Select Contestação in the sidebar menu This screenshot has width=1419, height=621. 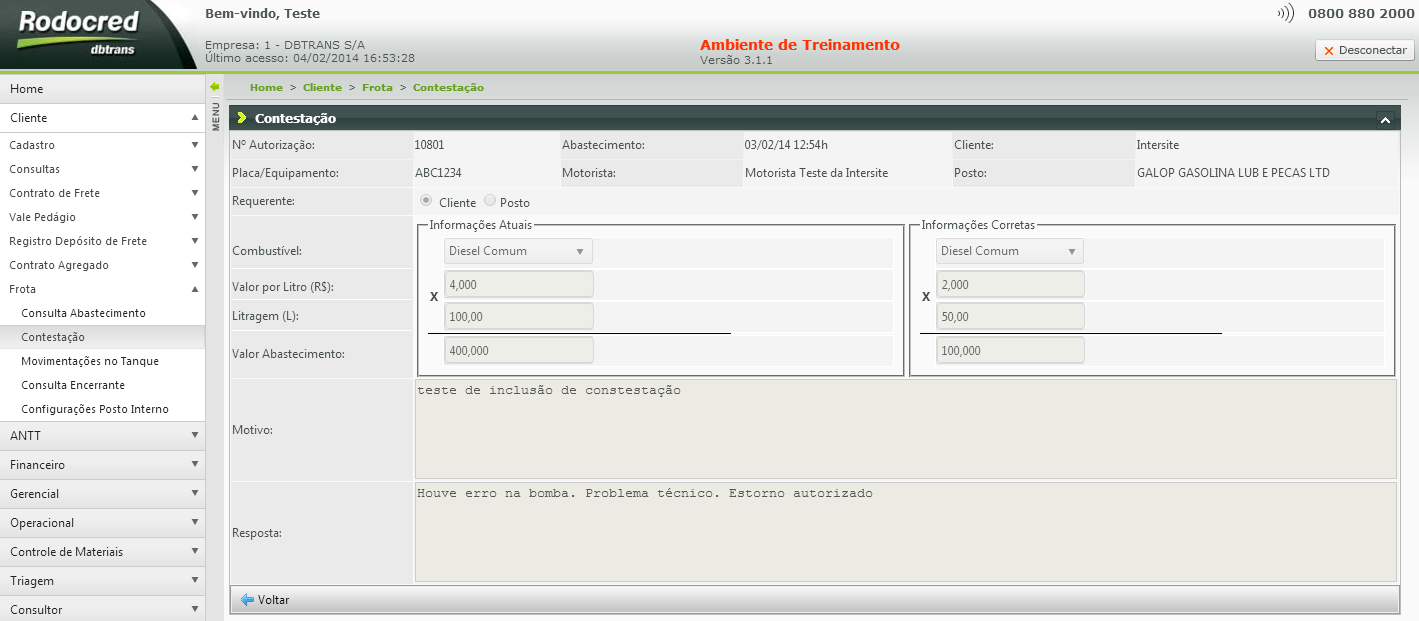pyautogui.click(x=102, y=337)
